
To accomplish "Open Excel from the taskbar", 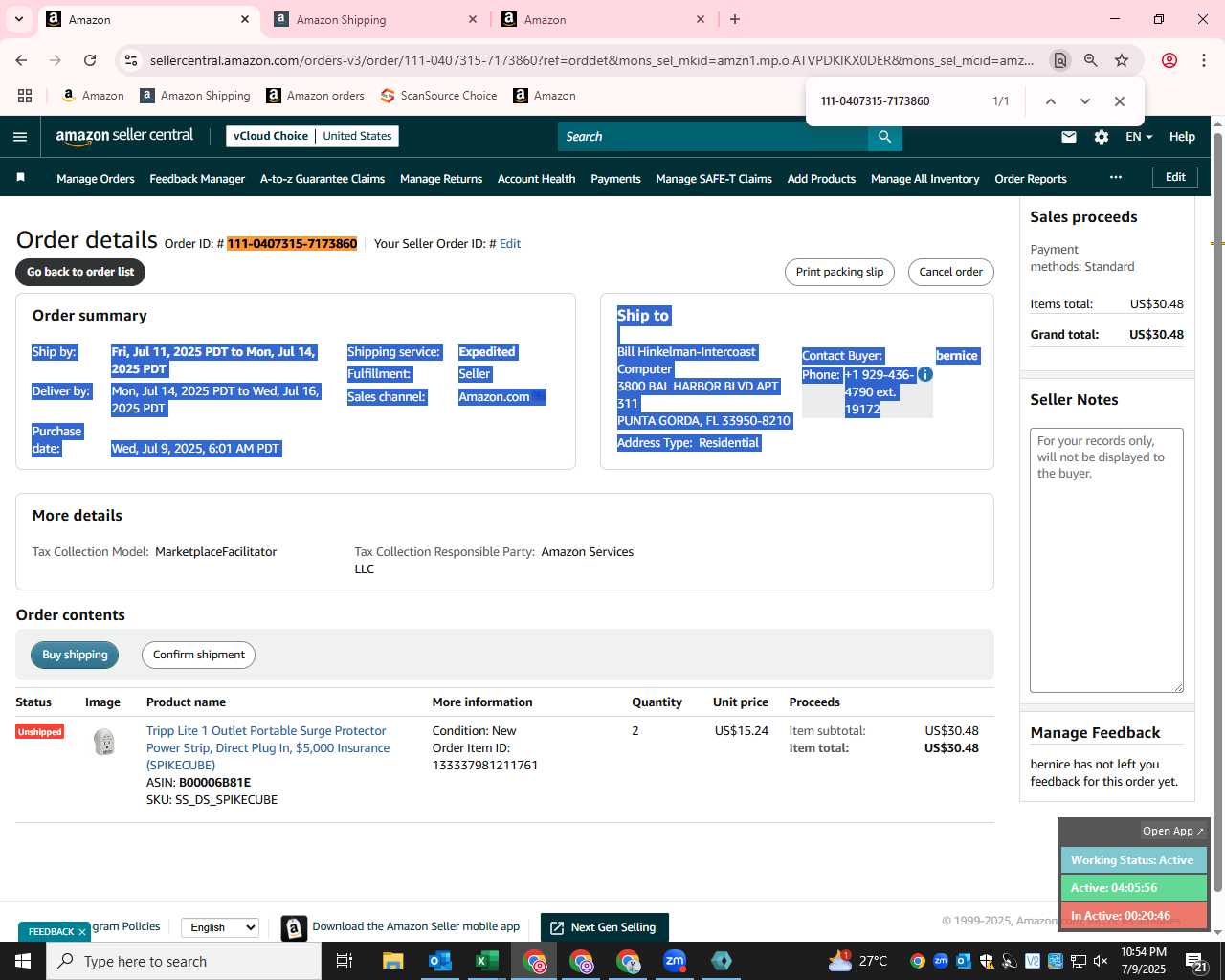I will pos(486,961).
